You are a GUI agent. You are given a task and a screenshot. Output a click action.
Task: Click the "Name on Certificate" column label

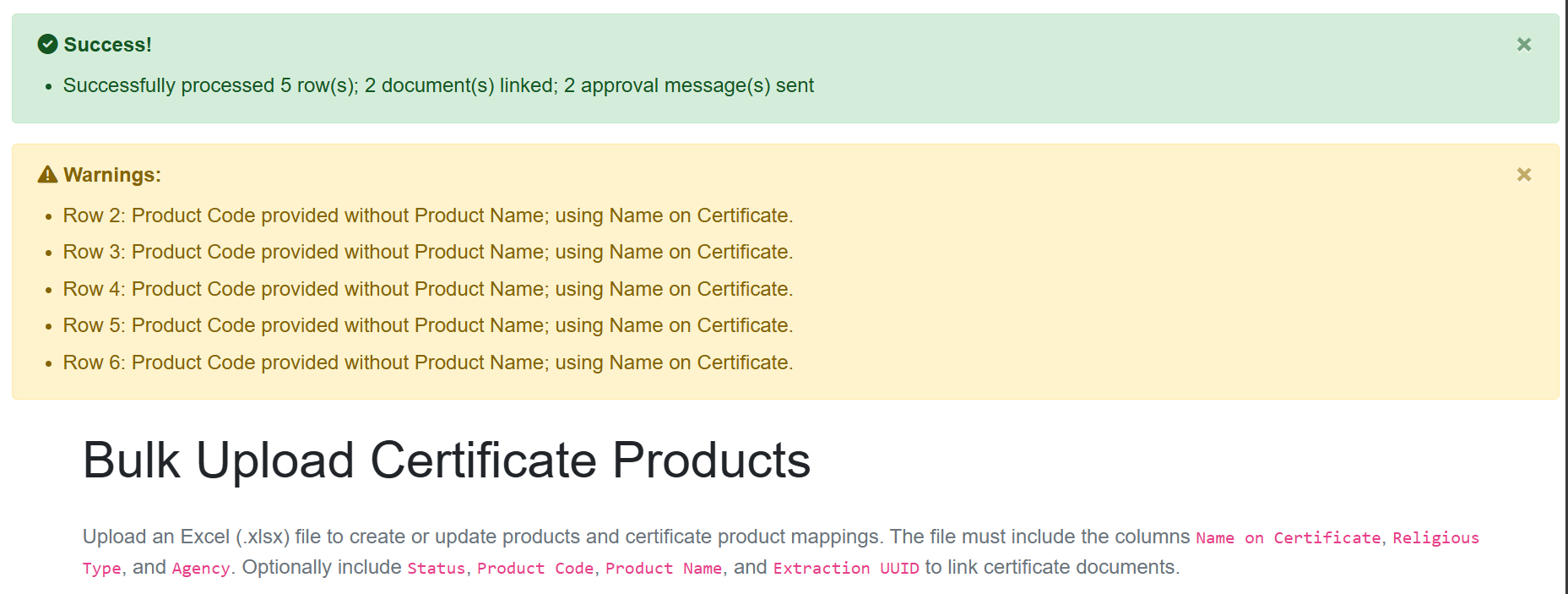pyautogui.click(x=1288, y=538)
